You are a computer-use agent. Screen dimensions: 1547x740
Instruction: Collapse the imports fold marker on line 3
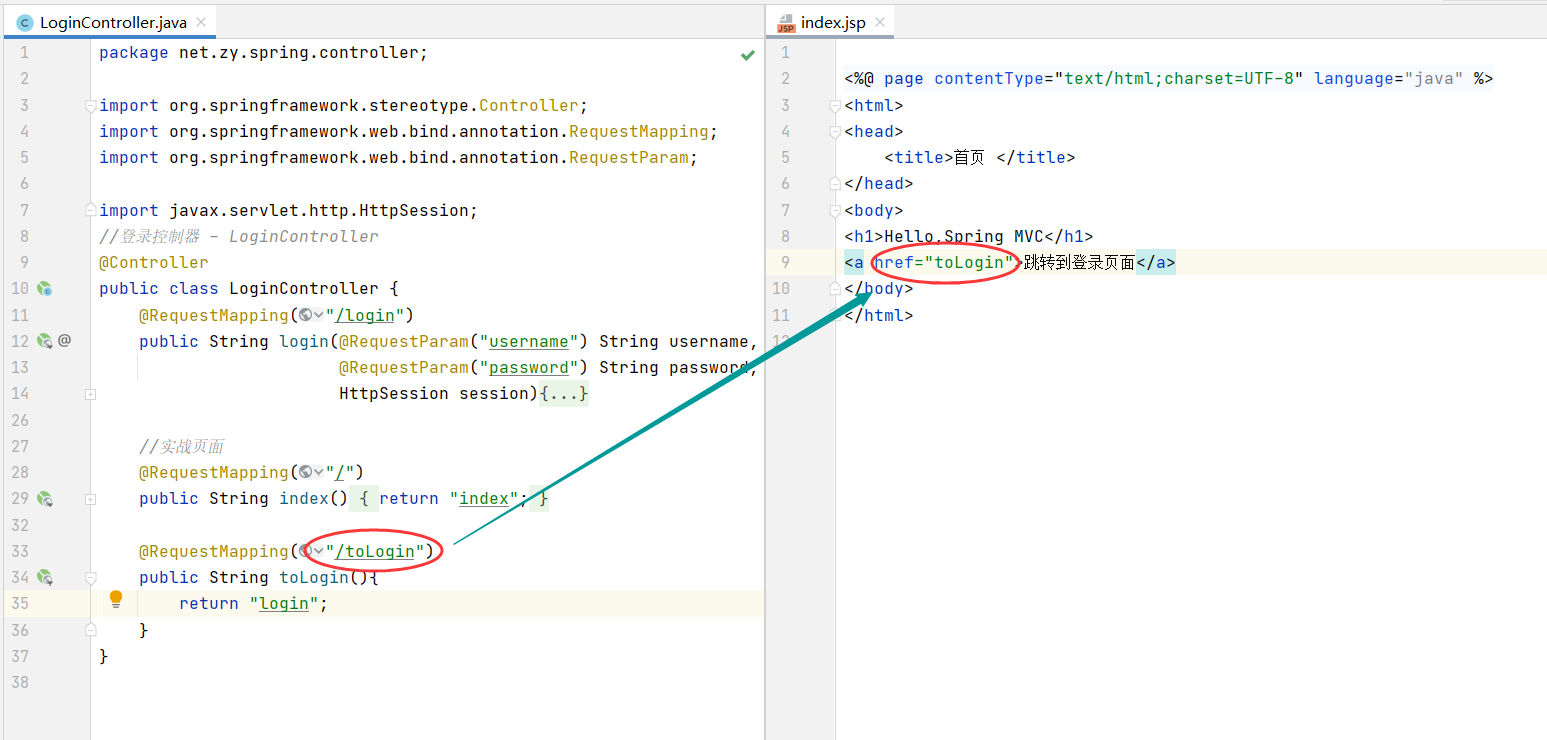[91, 105]
